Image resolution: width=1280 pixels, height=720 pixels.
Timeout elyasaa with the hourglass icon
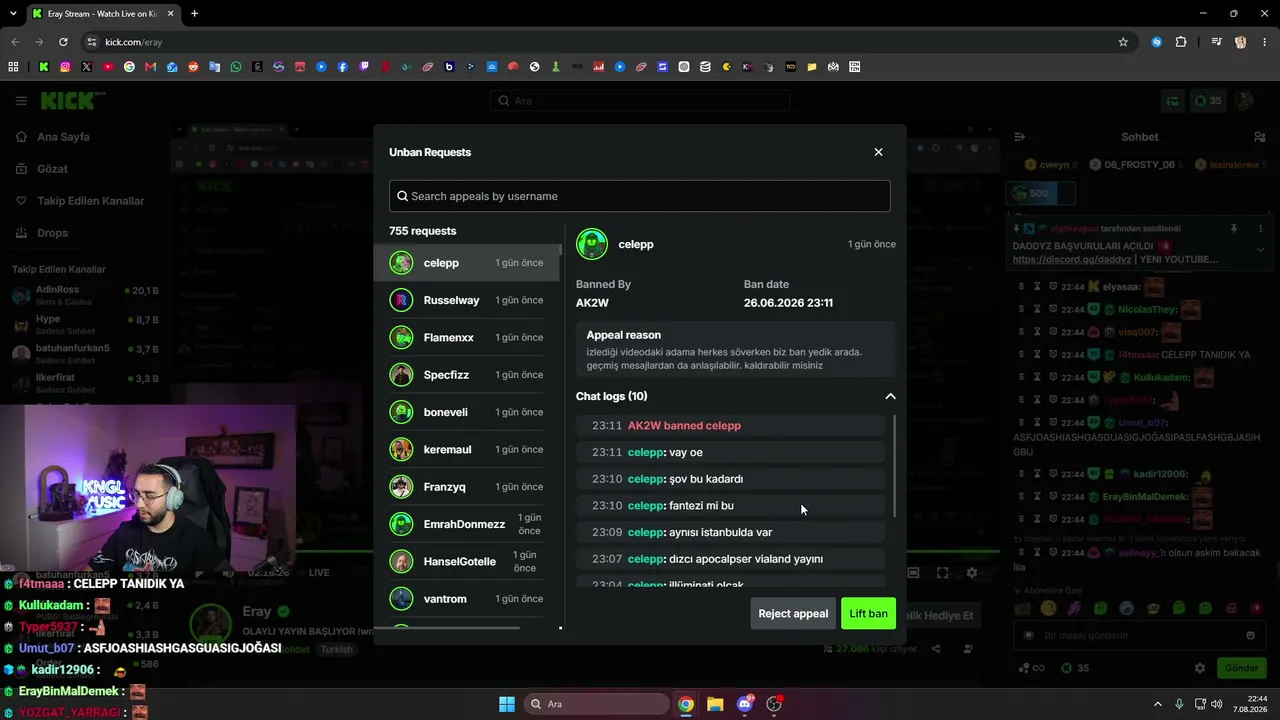click(1038, 287)
